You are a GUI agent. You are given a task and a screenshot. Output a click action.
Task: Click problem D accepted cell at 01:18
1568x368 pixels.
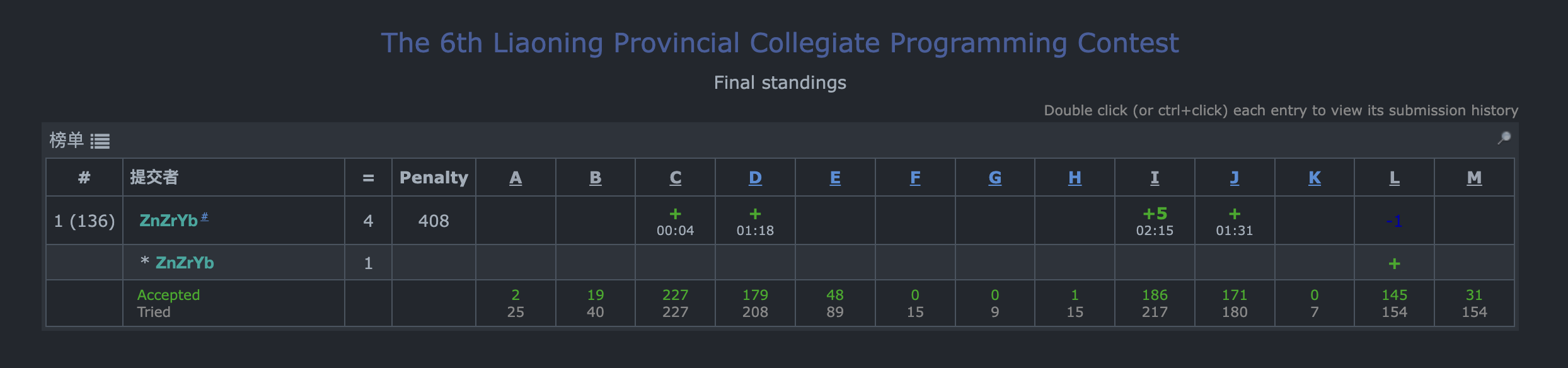755,221
